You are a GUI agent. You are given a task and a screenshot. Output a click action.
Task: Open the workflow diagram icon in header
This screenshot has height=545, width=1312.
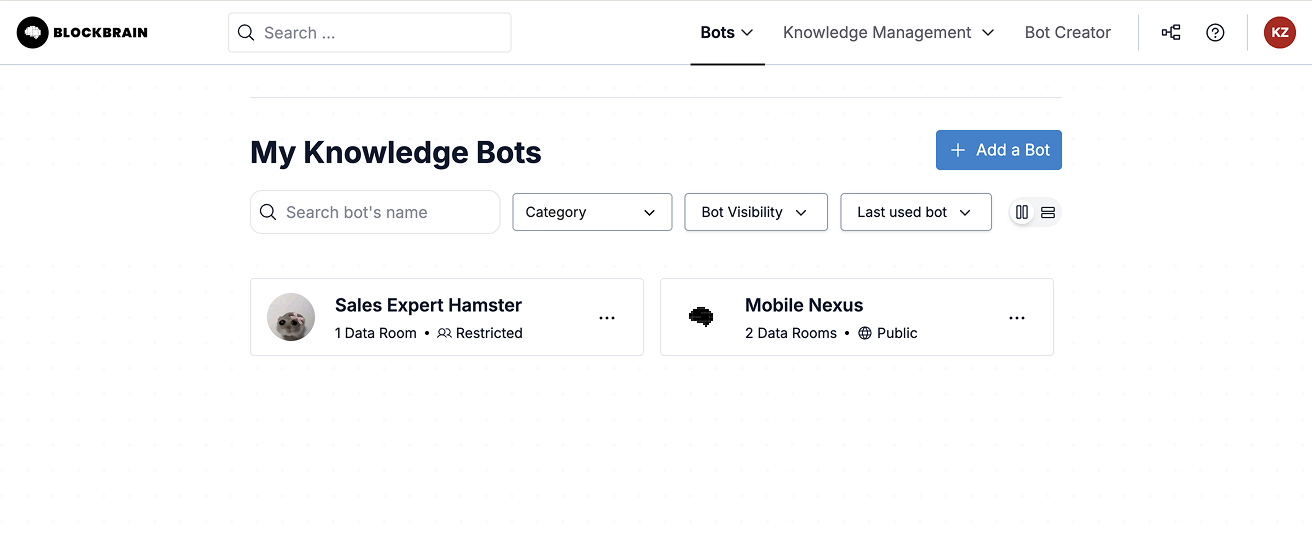pos(1171,33)
